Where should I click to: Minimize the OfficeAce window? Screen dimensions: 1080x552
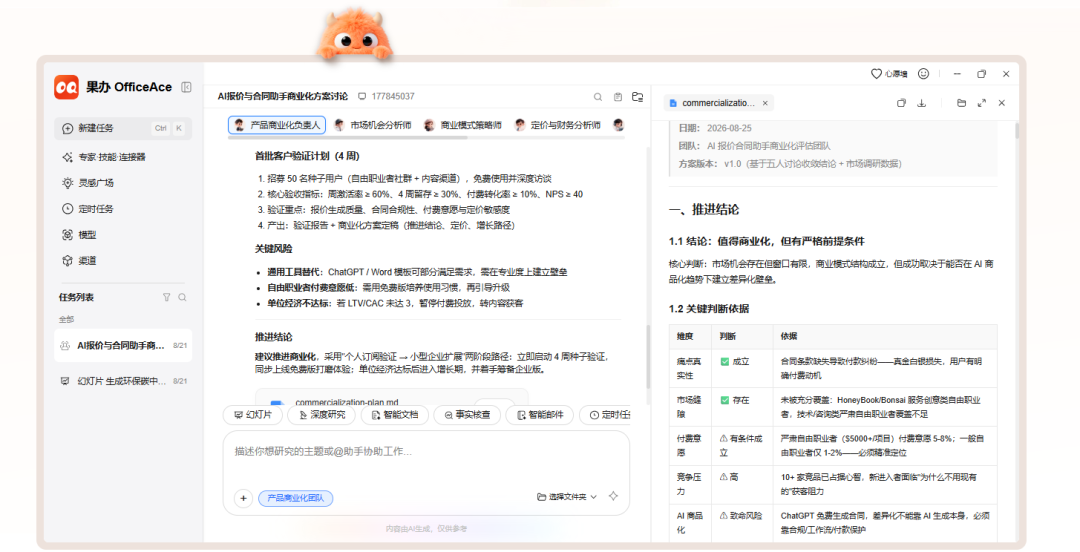coord(957,74)
